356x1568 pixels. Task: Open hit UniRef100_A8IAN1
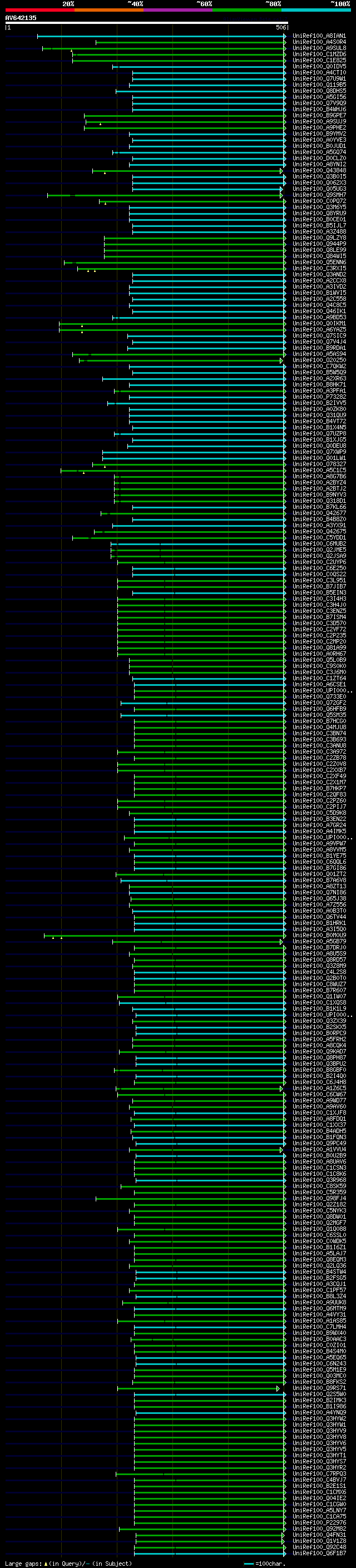[x=319, y=36]
